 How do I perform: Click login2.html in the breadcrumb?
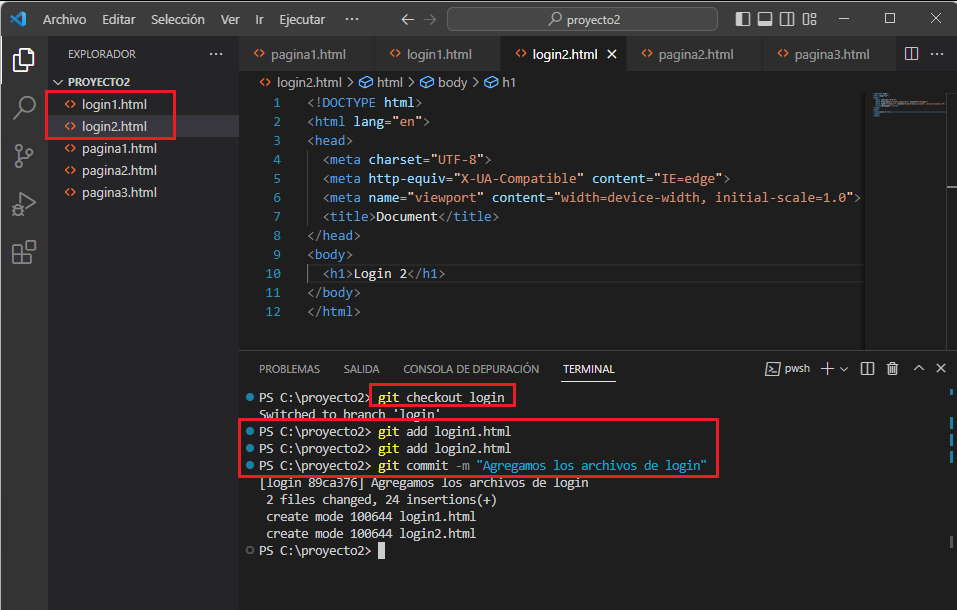[x=309, y=82]
